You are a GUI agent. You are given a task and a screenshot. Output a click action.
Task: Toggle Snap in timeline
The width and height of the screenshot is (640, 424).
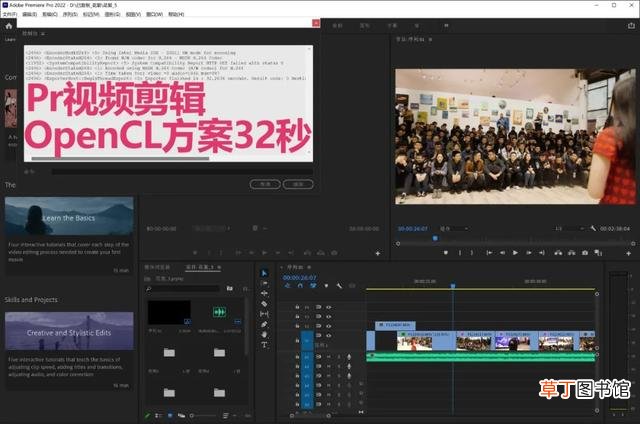pyautogui.click(x=300, y=286)
